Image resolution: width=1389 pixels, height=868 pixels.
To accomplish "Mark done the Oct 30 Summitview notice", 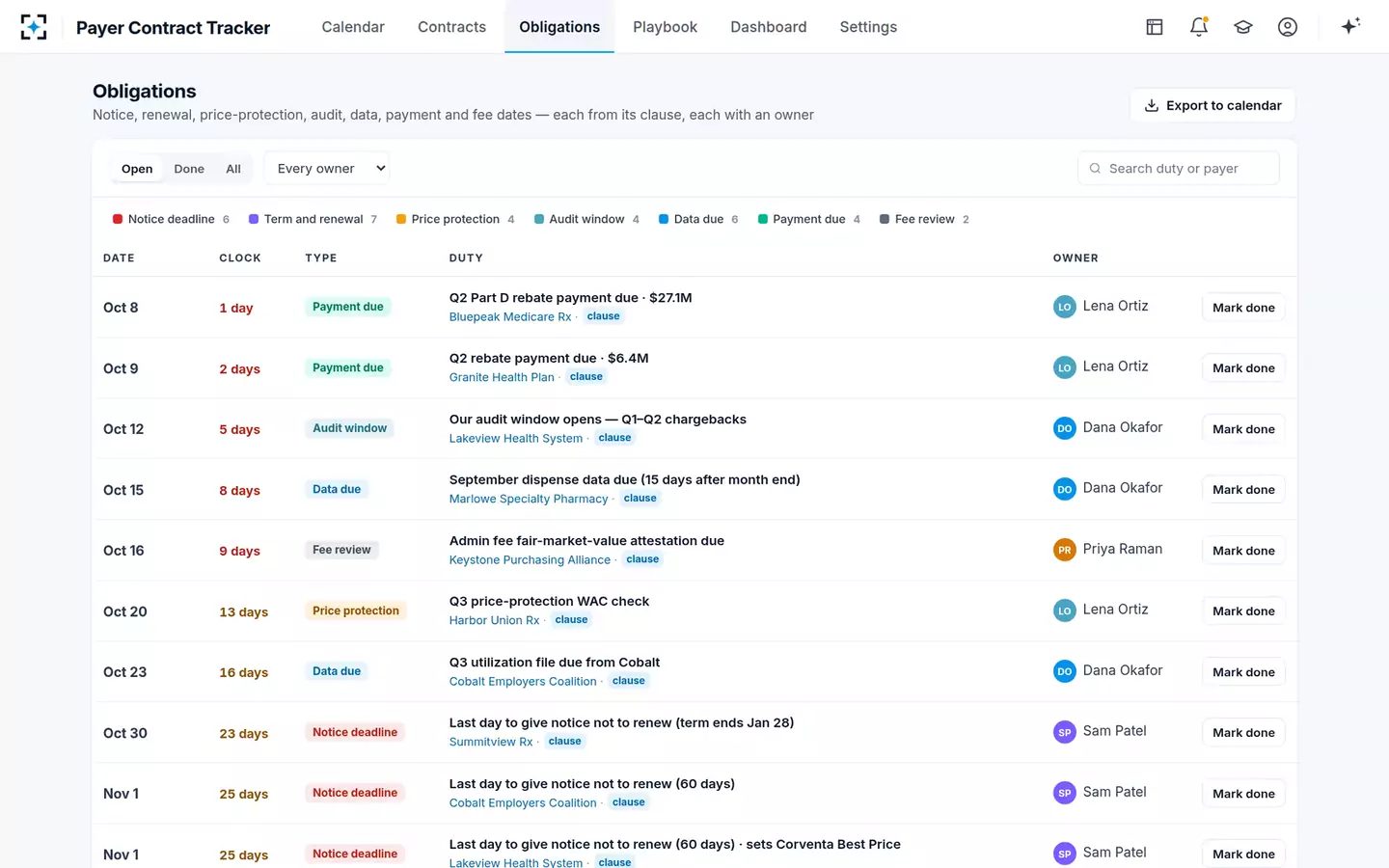I will [x=1243, y=733].
